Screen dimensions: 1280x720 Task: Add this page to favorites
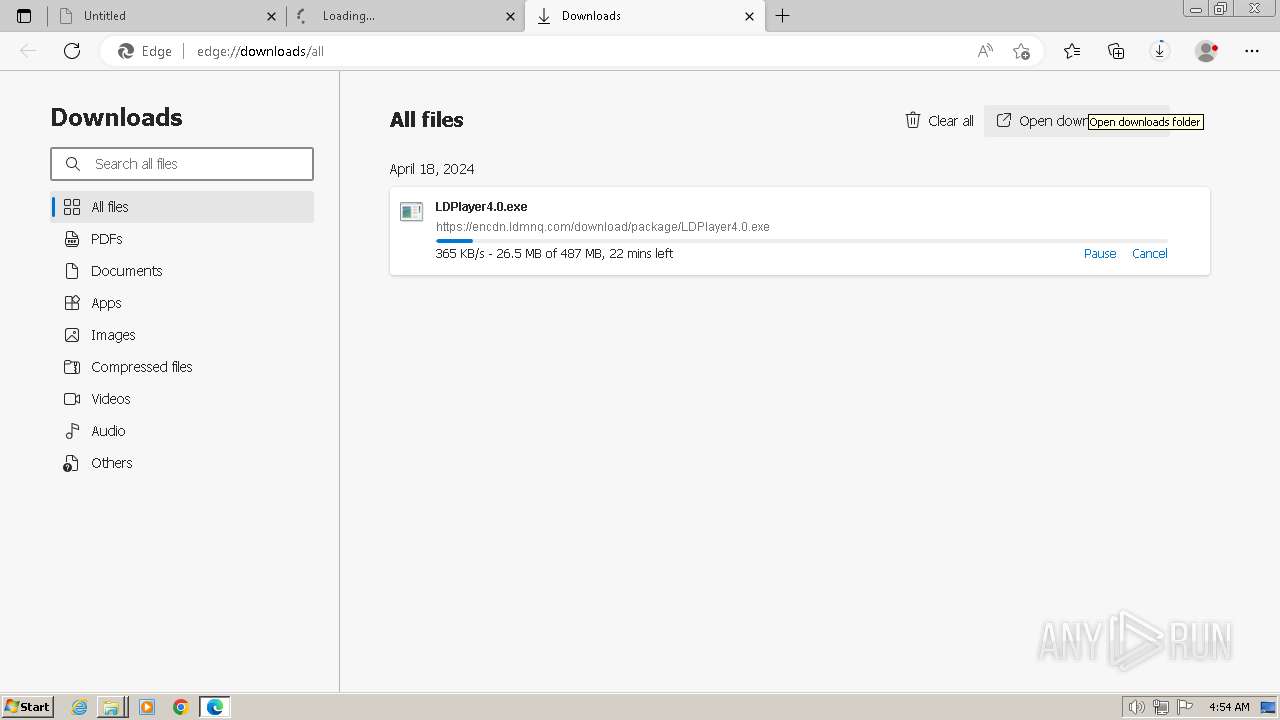point(1021,51)
